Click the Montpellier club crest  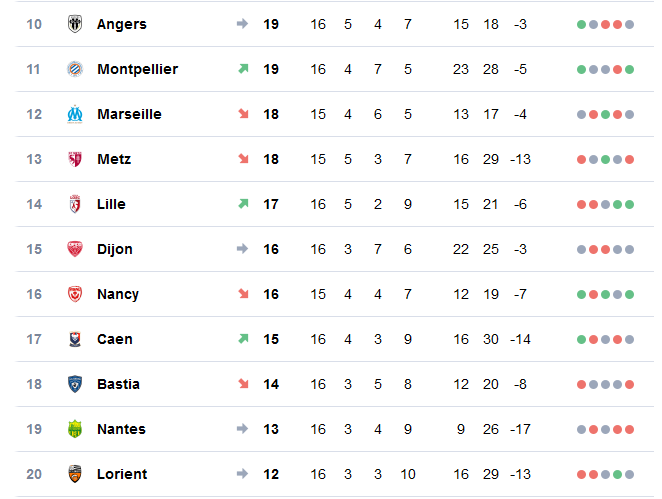pyautogui.click(x=75, y=69)
